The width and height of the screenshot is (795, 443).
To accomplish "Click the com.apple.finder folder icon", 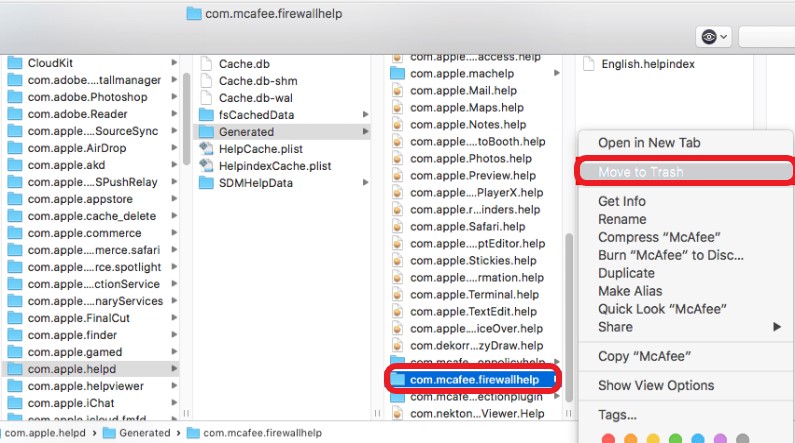I will (15, 335).
